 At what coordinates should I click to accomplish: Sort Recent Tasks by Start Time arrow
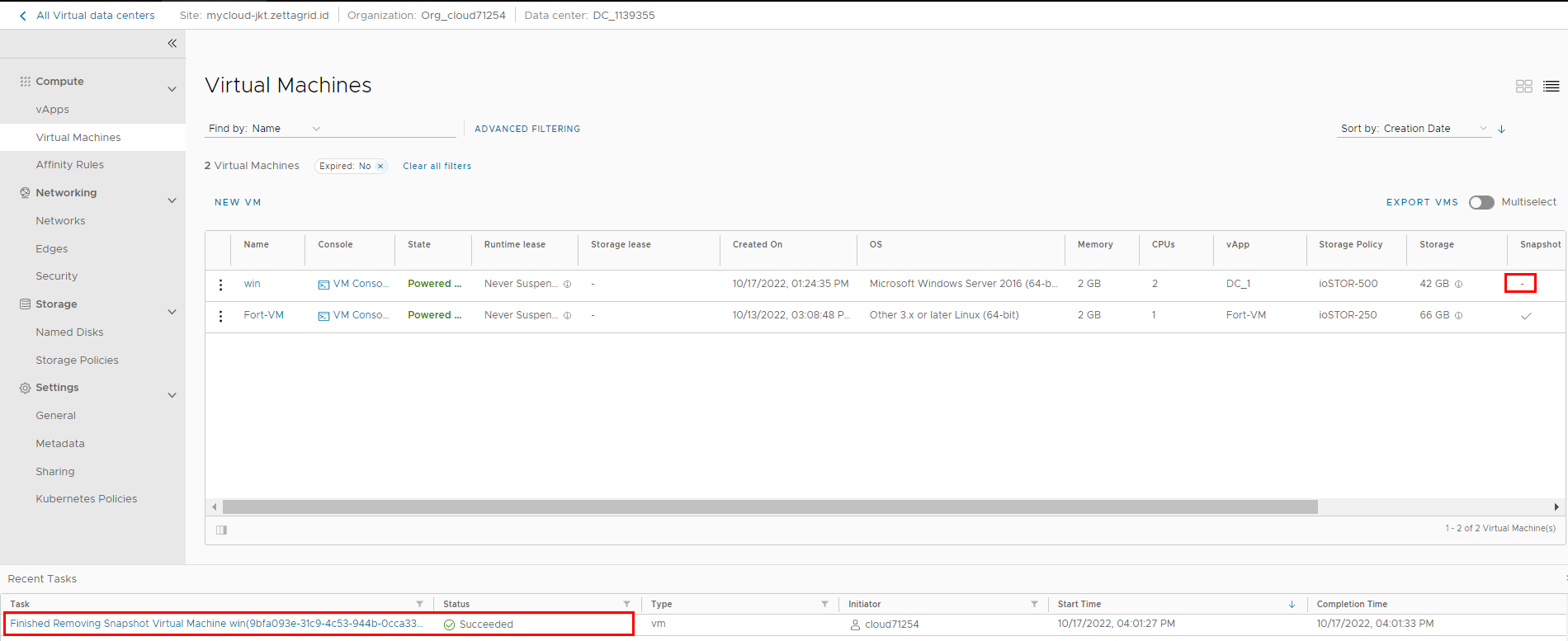click(1292, 604)
